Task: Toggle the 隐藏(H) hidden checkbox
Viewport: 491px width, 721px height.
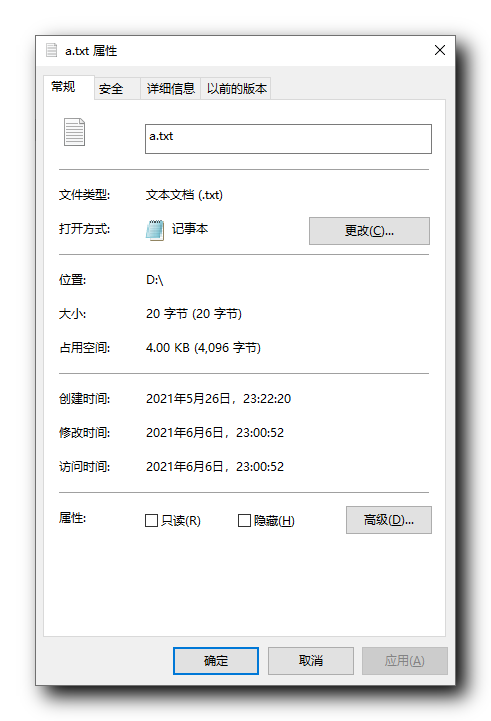Action: [x=244, y=521]
